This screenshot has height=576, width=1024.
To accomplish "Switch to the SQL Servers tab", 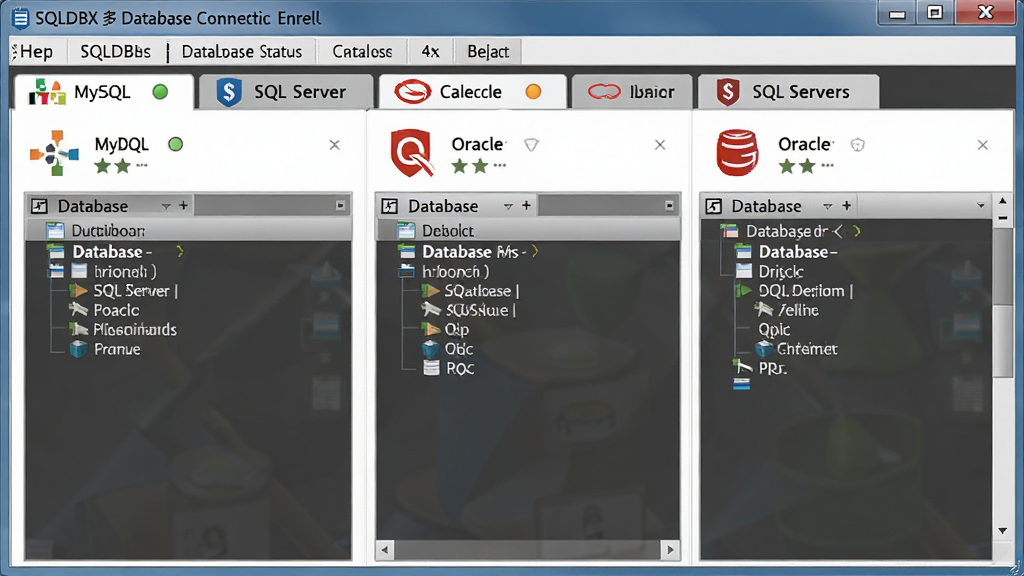I will point(788,92).
